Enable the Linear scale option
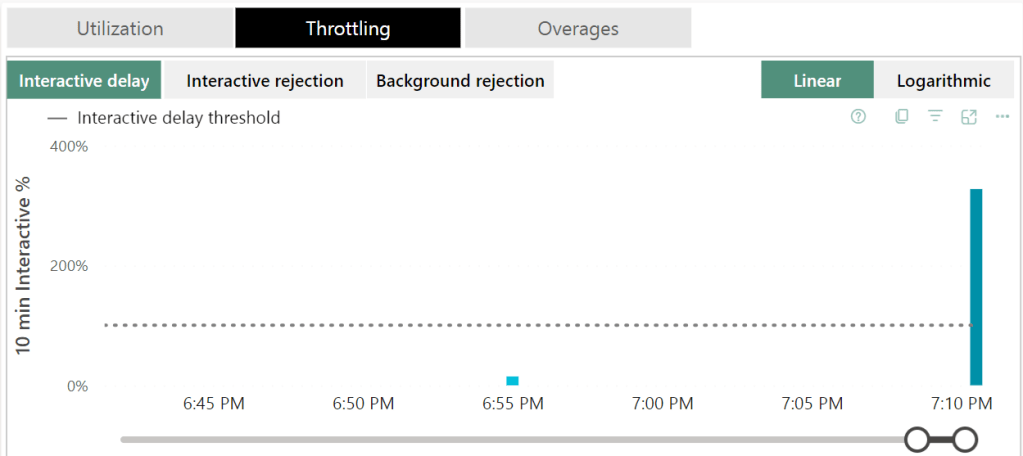1023x456 pixels. tap(817, 81)
